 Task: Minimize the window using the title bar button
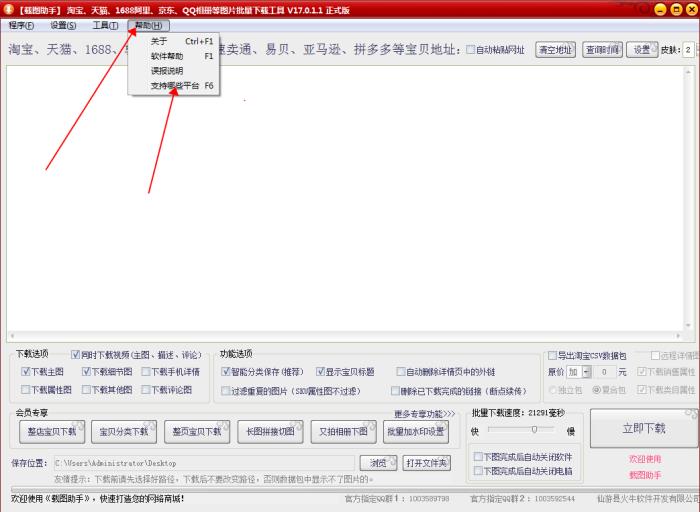coord(659,9)
